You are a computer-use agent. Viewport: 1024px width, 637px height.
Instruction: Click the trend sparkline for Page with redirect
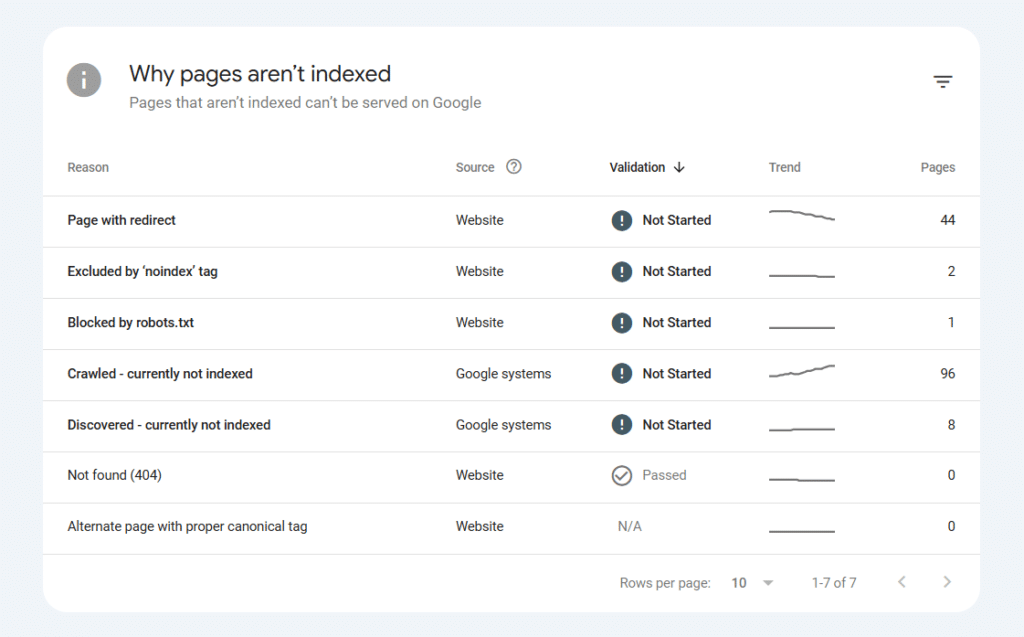(x=802, y=215)
